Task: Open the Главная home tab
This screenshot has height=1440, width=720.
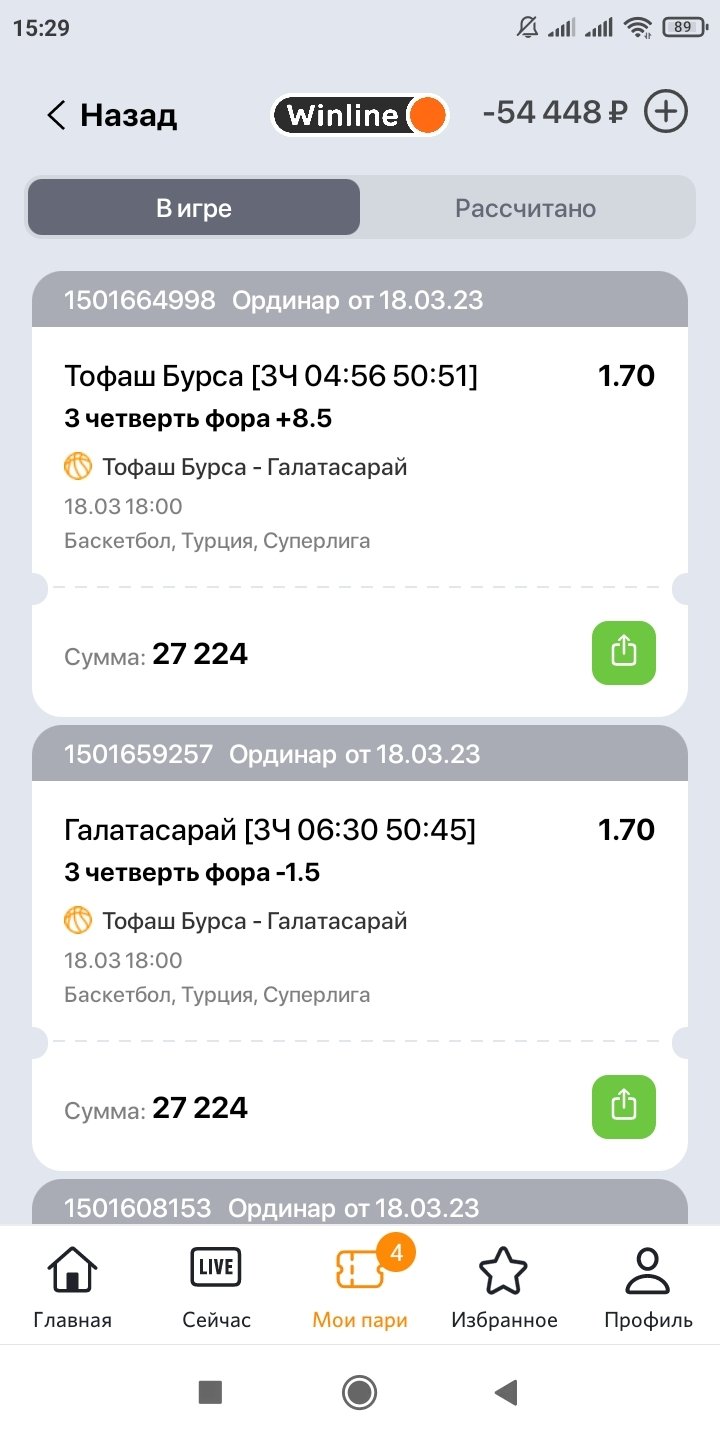Action: [x=73, y=1287]
